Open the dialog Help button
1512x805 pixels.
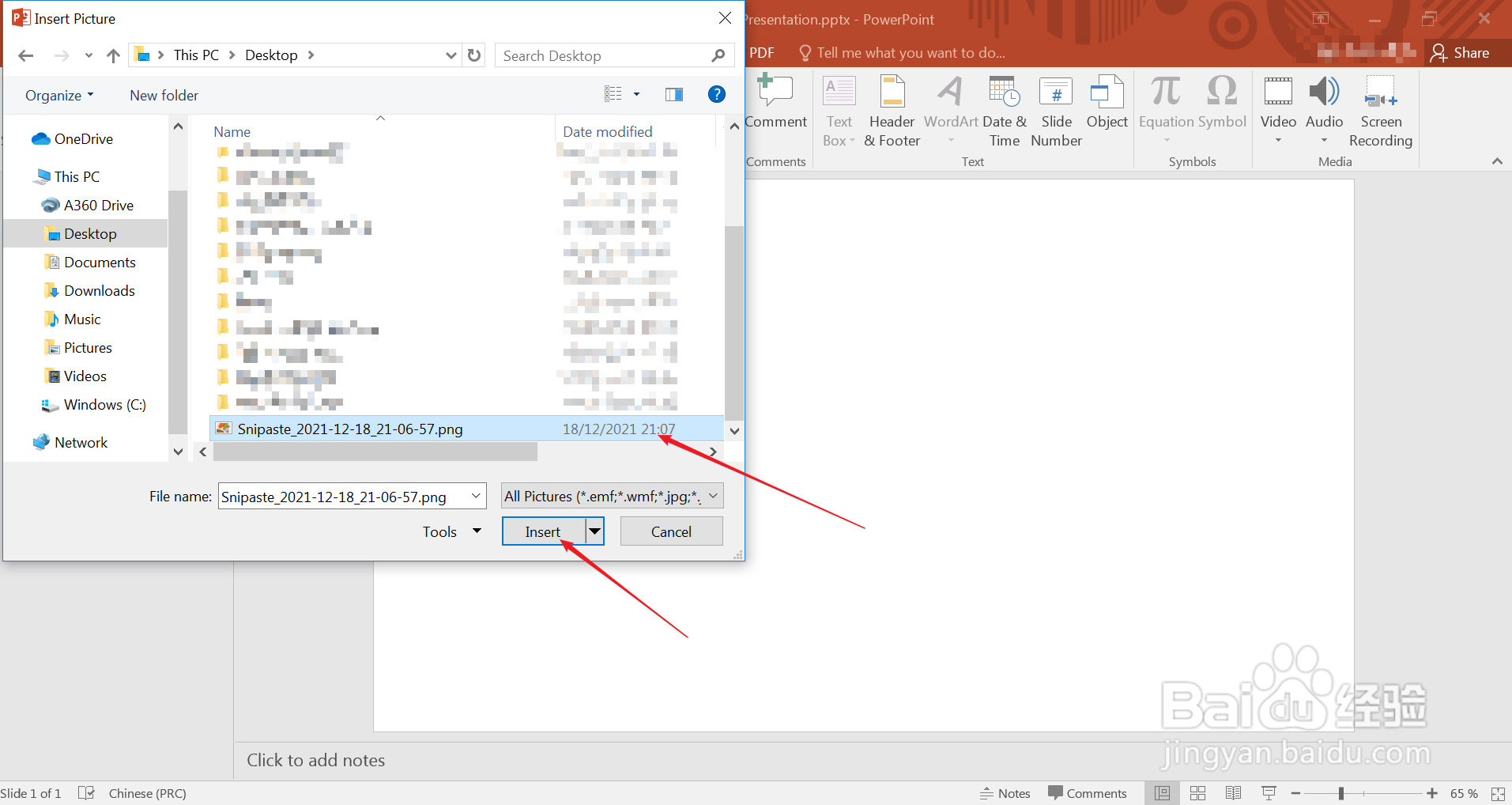pos(717,95)
